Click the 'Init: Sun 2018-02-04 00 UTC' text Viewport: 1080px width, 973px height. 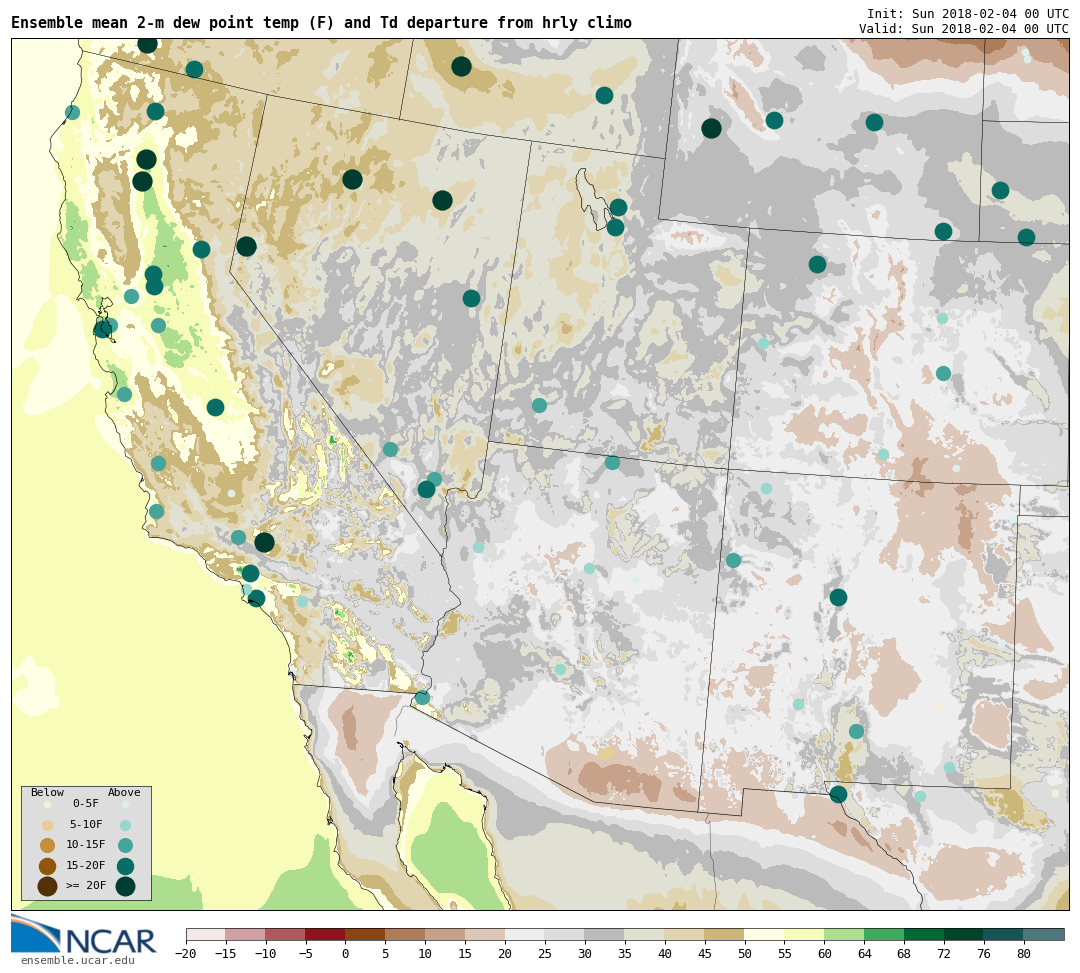click(x=967, y=14)
